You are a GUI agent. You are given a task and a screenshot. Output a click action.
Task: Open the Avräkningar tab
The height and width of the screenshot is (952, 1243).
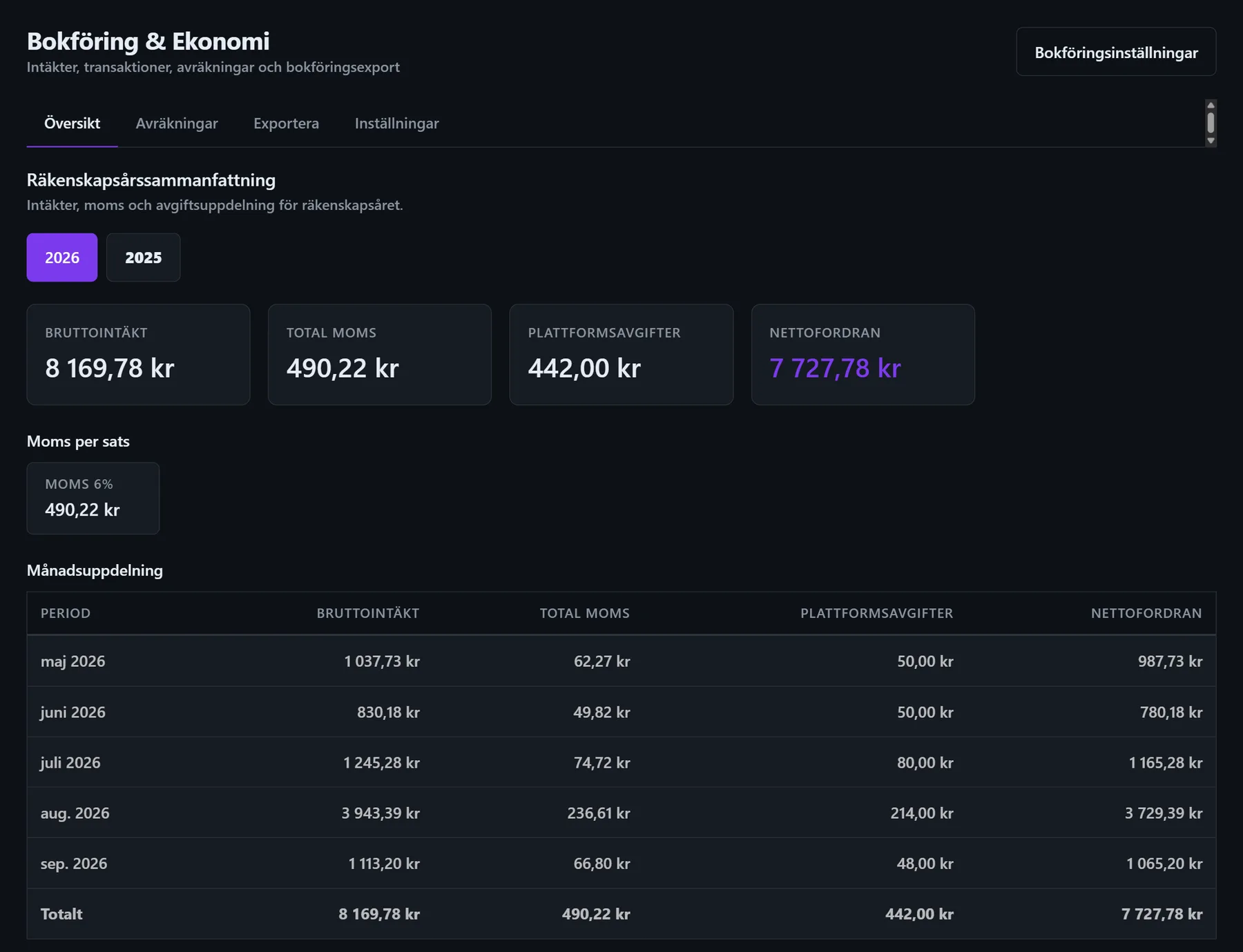point(177,124)
